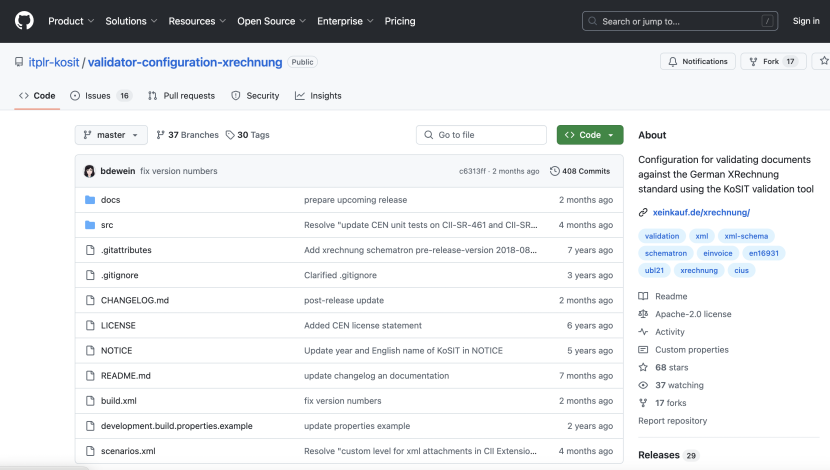Viewport: 830px width, 470px height.
Task: Click bdewein author name
Action: (118, 171)
